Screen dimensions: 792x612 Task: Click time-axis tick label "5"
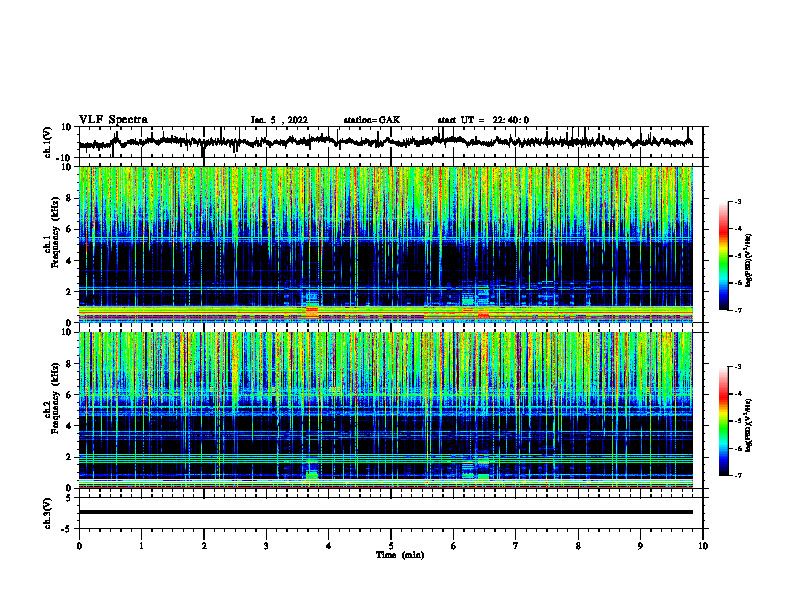[x=391, y=546]
